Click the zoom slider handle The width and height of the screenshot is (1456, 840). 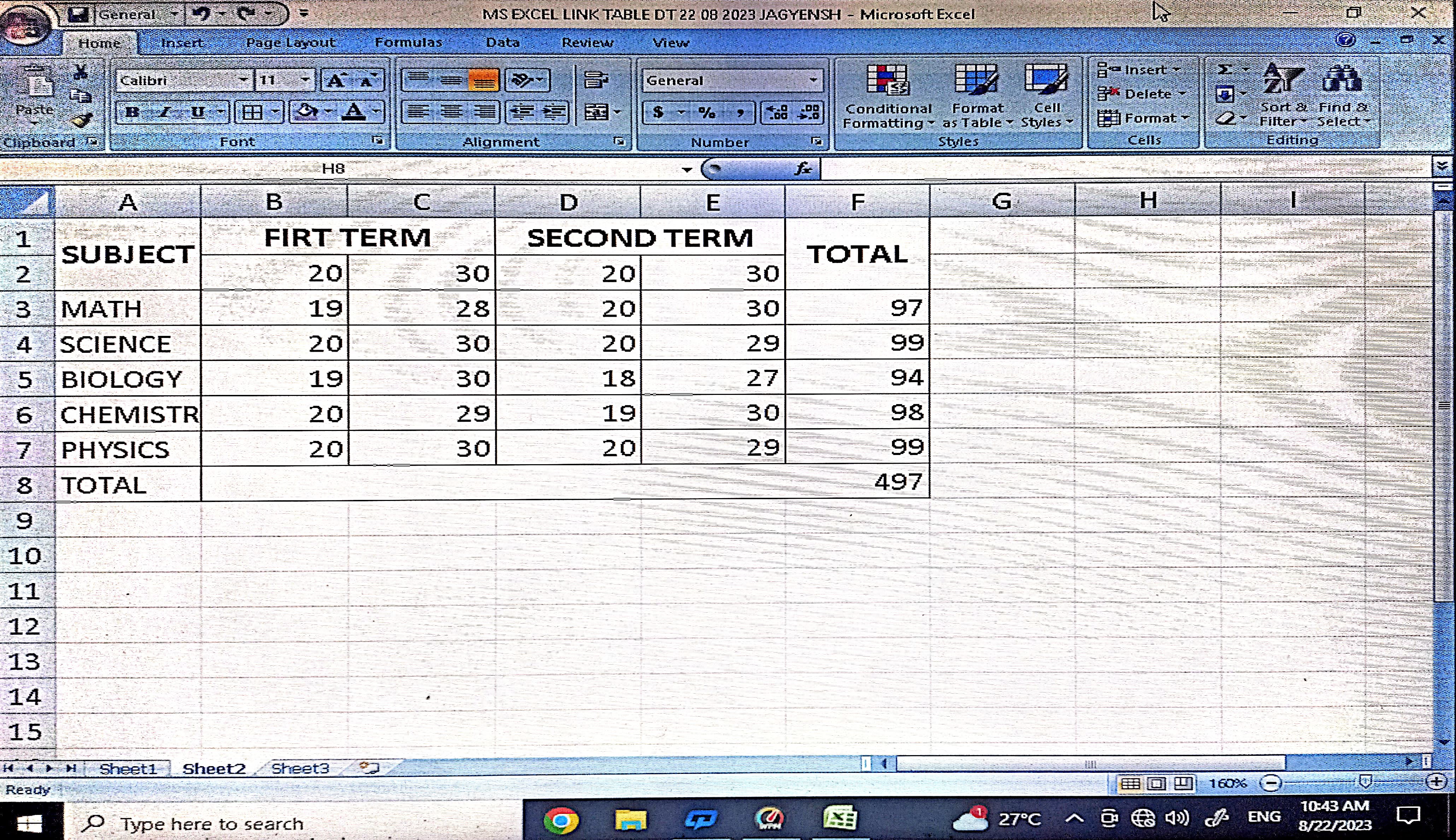[x=1365, y=782]
